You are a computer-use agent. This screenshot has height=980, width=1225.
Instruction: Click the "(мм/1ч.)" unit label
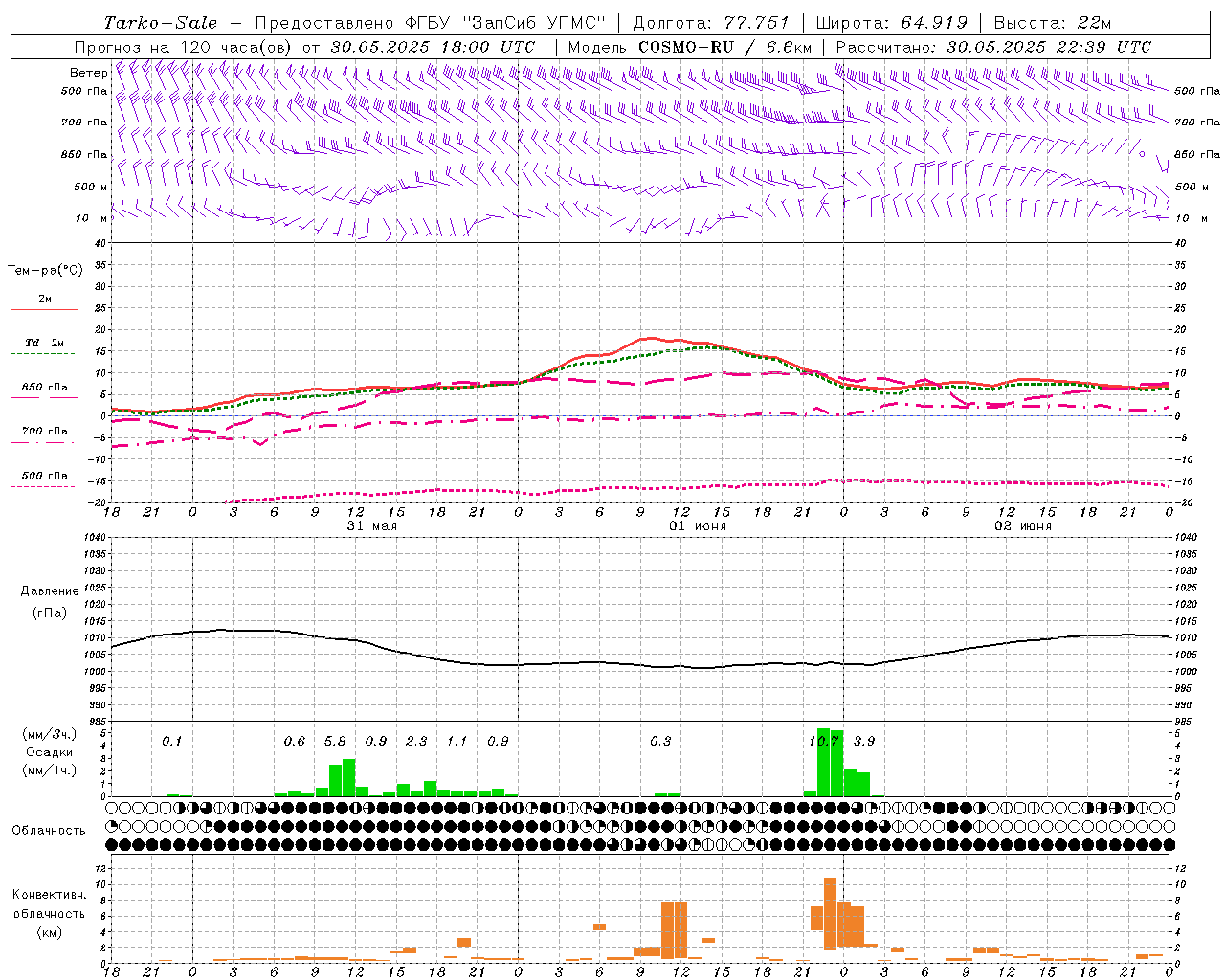(x=50, y=769)
